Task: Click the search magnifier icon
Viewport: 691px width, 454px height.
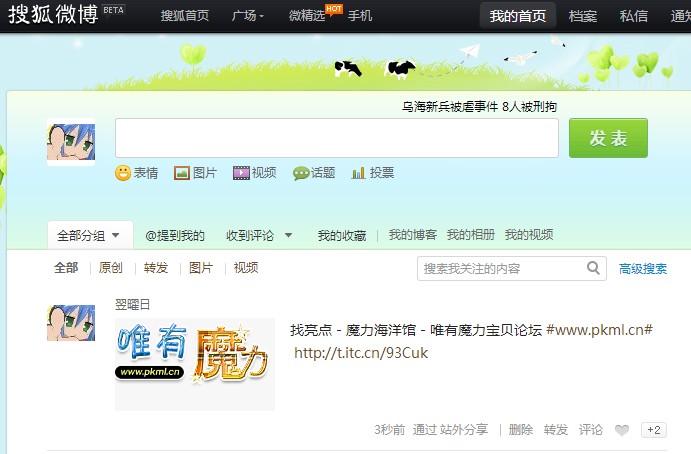Action: pos(594,268)
